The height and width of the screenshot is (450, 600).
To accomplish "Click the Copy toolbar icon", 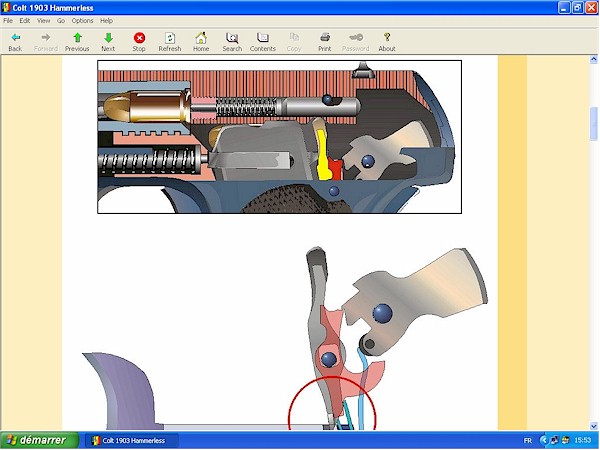I will tap(294, 38).
